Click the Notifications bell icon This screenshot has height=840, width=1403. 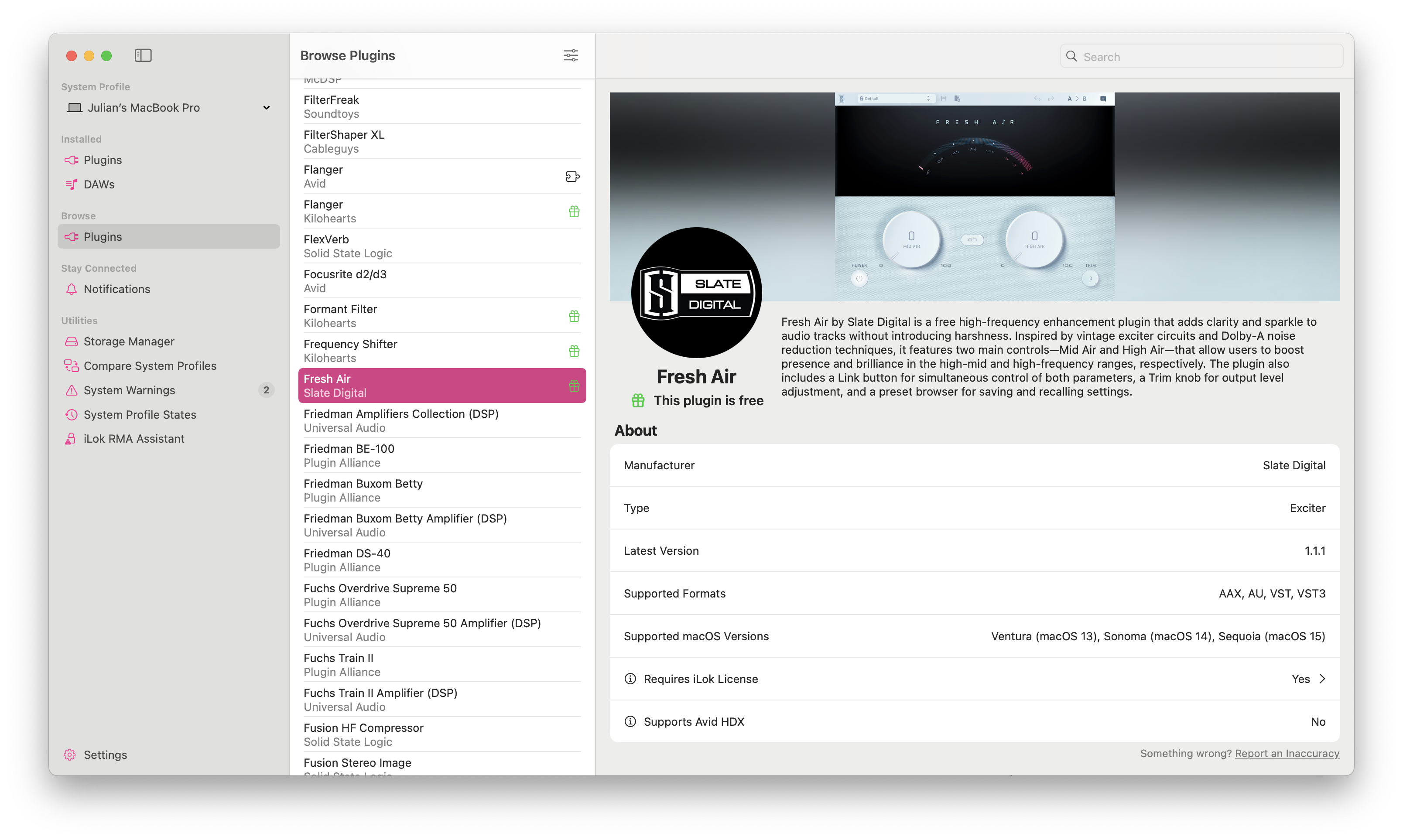72,289
